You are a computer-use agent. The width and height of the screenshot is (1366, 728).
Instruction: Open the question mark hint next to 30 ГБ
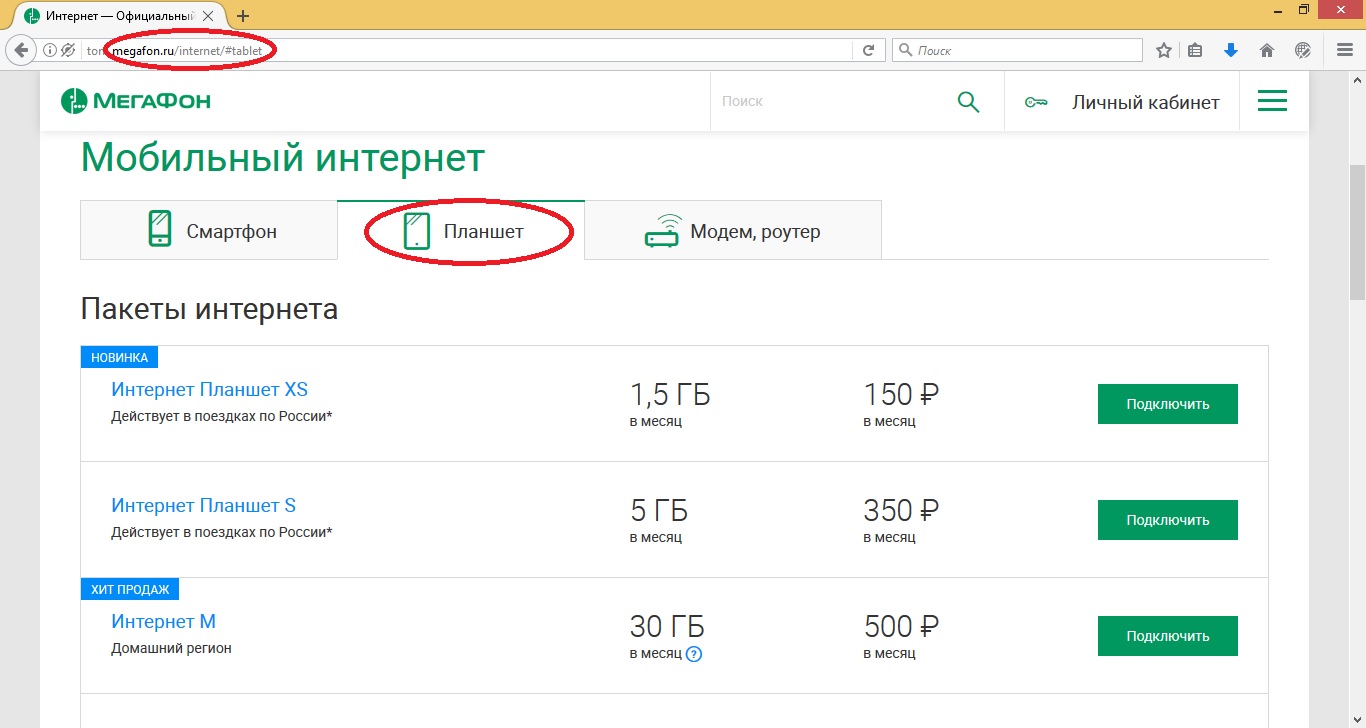tap(696, 654)
